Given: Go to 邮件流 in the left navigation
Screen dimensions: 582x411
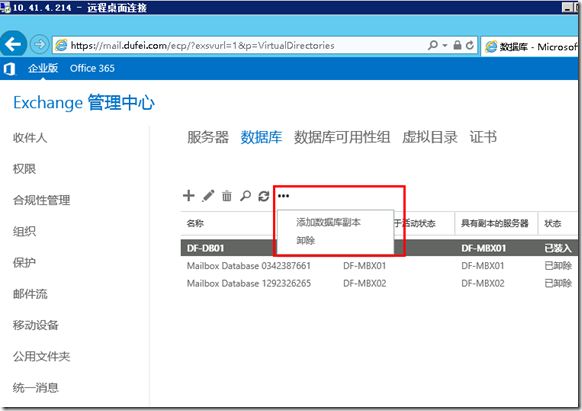Looking at the screenshot, I should click(x=30, y=294).
